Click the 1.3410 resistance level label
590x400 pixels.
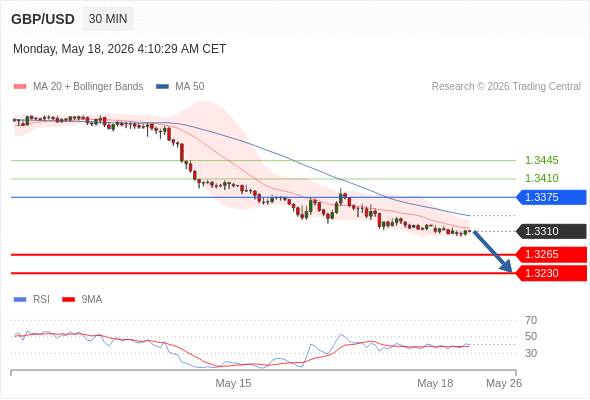click(x=541, y=178)
